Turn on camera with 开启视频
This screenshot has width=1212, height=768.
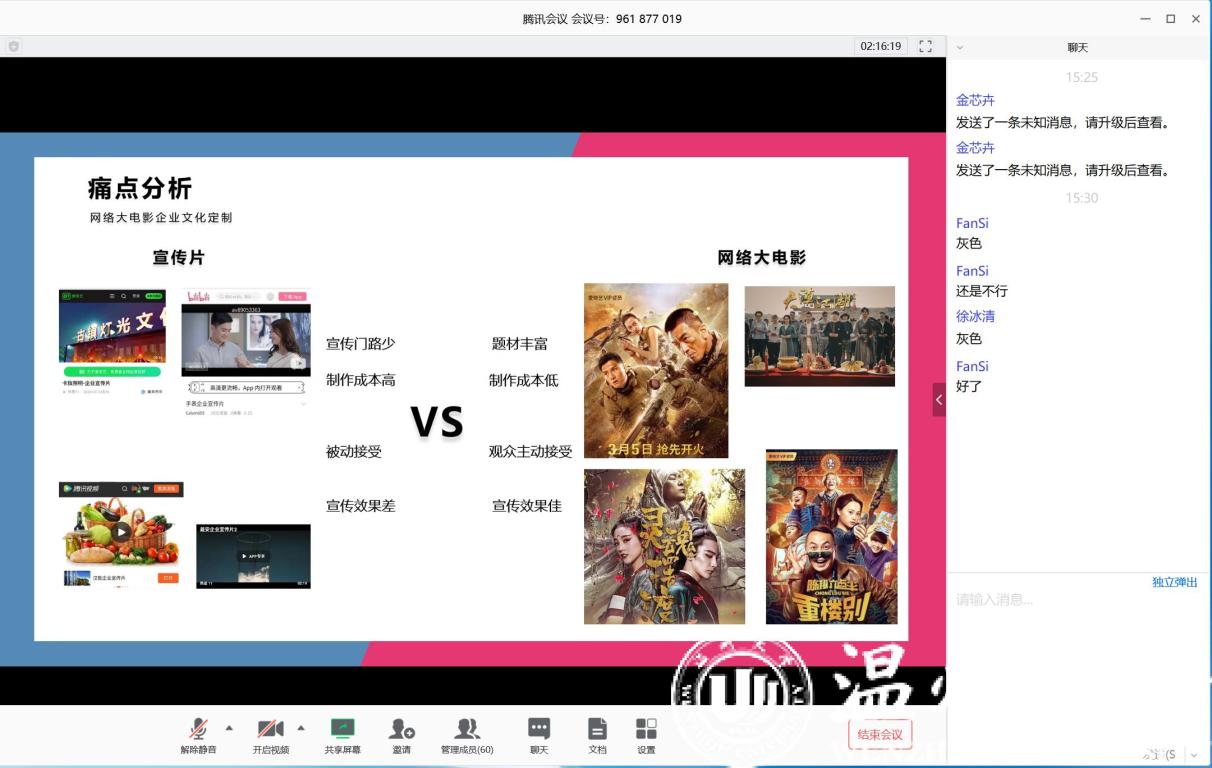(270, 735)
